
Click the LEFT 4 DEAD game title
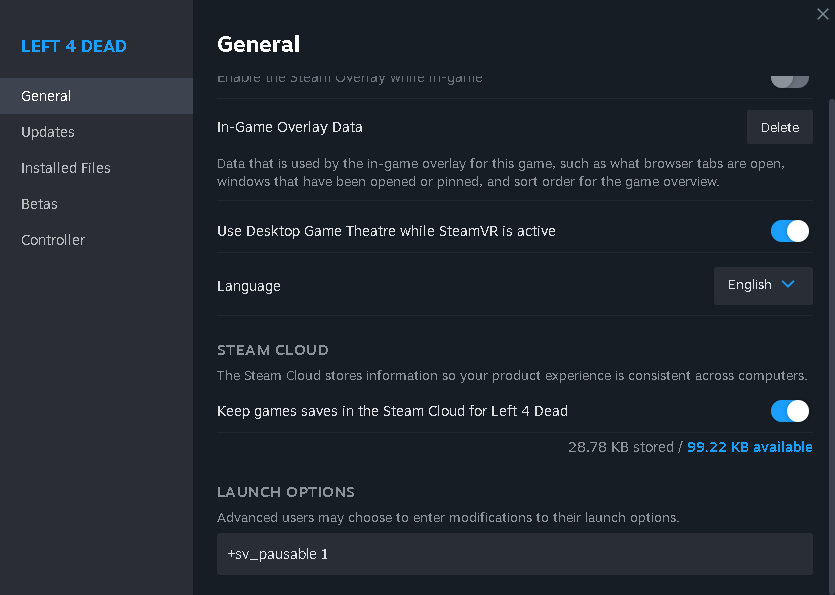[74, 46]
